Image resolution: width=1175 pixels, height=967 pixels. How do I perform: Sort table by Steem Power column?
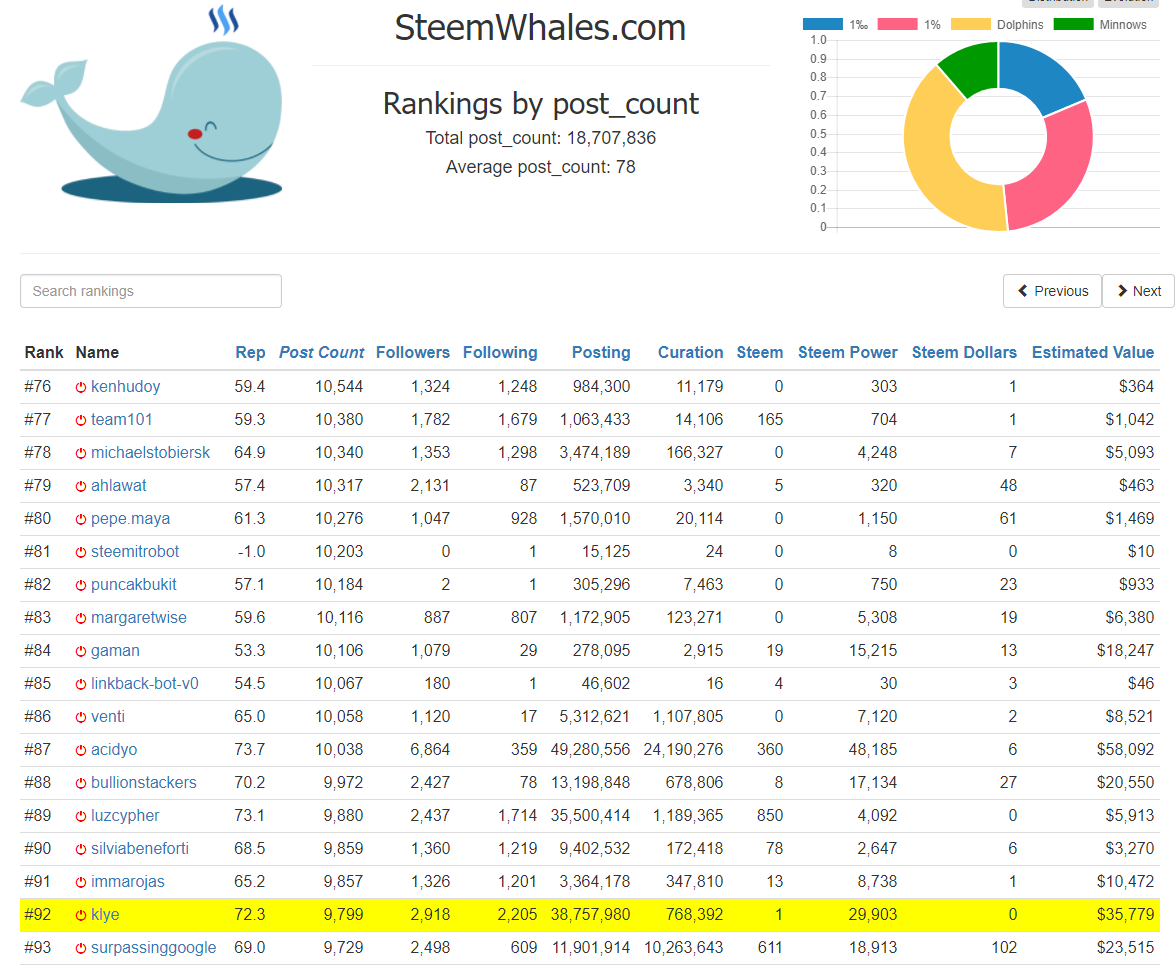[x=848, y=352]
